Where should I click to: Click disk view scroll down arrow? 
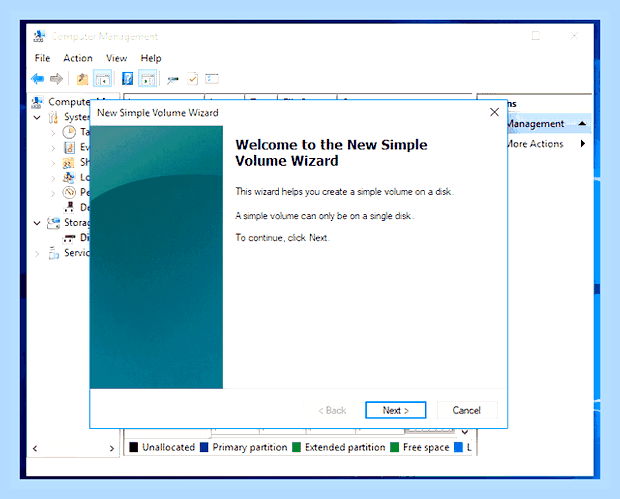pyautogui.click(x=465, y=431)
